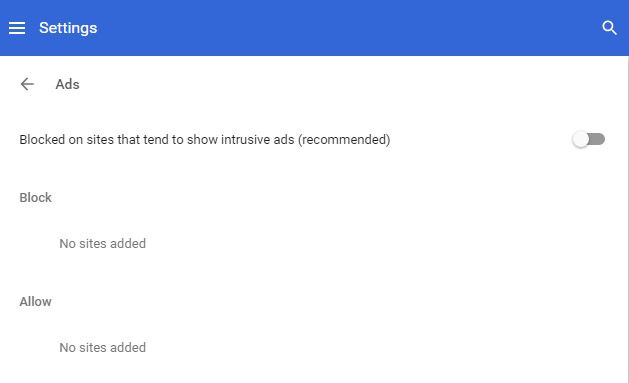Click the white knob of the ads switch

(580, 140)
